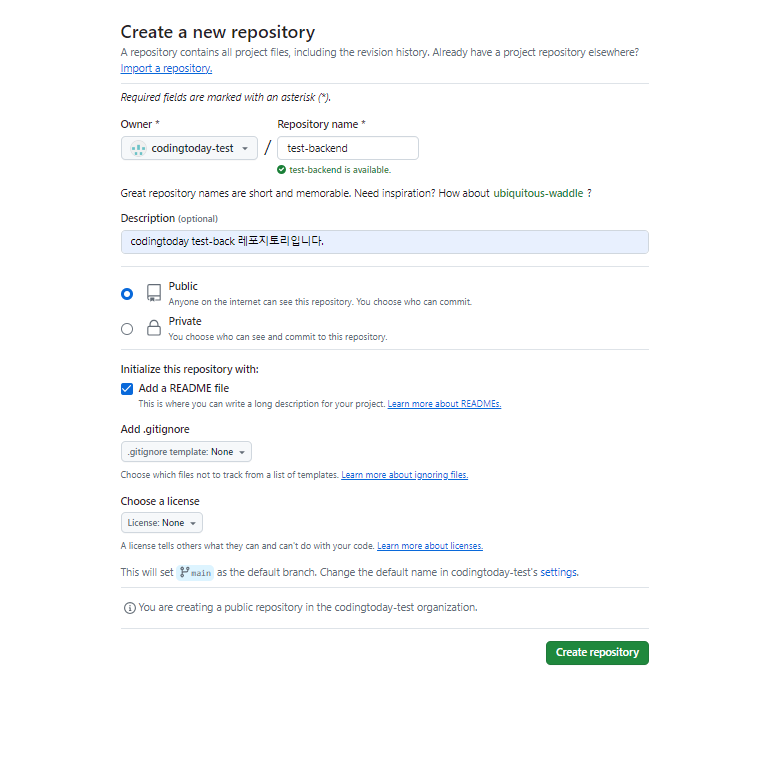Click the 'Repository name *' label
Image resolution: width=758 pixels, height=765 pixels.
(321, 124)
